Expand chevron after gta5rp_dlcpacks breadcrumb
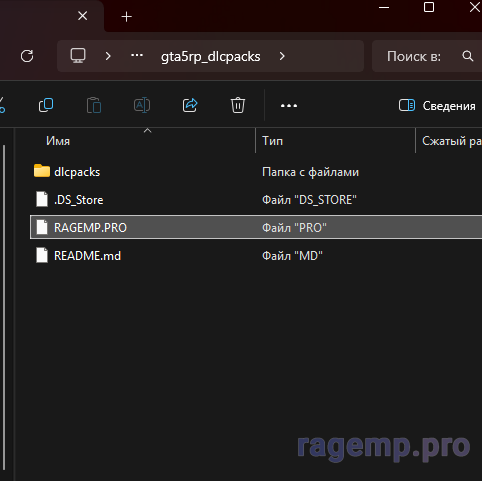The image size is (482, 481). click(282, 56)
